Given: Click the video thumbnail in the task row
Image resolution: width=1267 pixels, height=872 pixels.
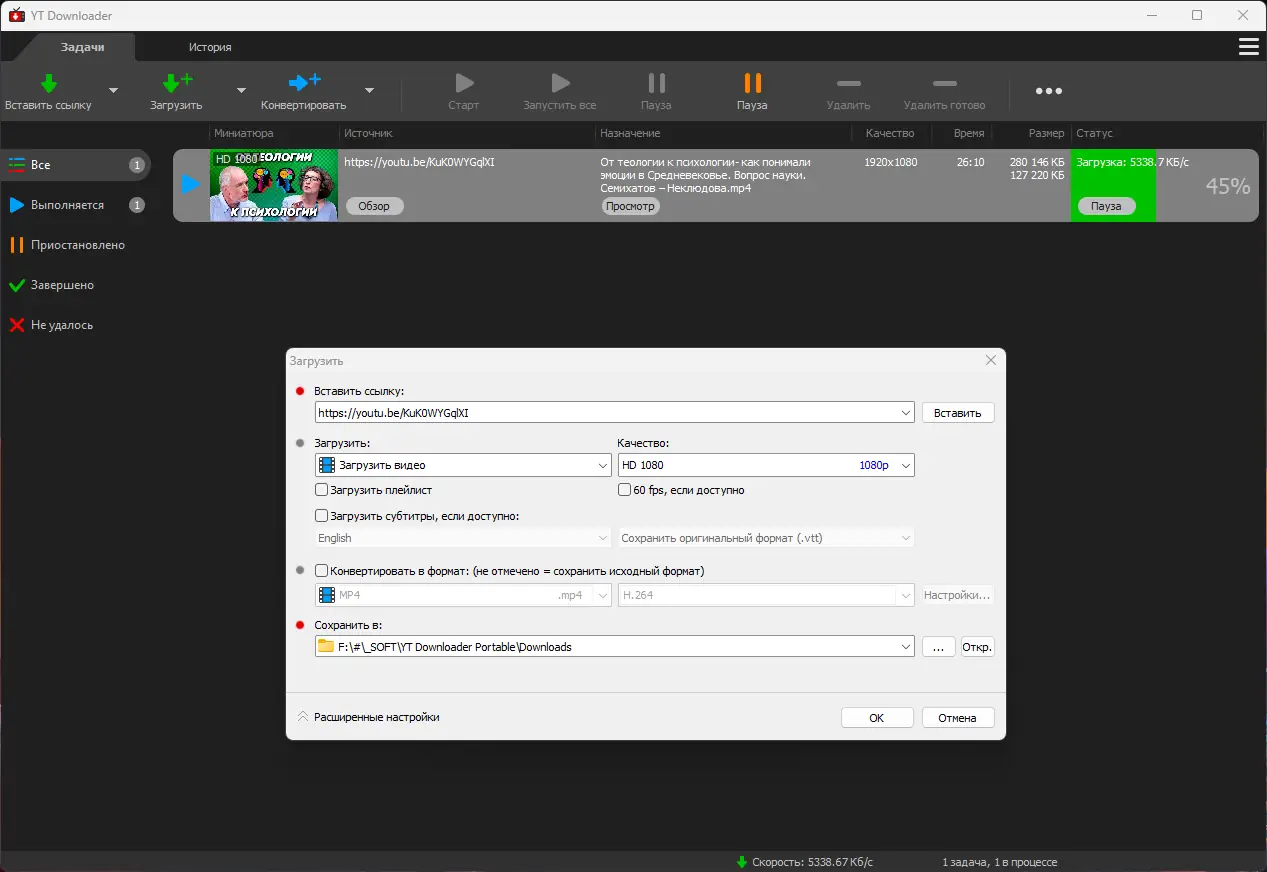Looking at the screenshot, I should [273, 185].
